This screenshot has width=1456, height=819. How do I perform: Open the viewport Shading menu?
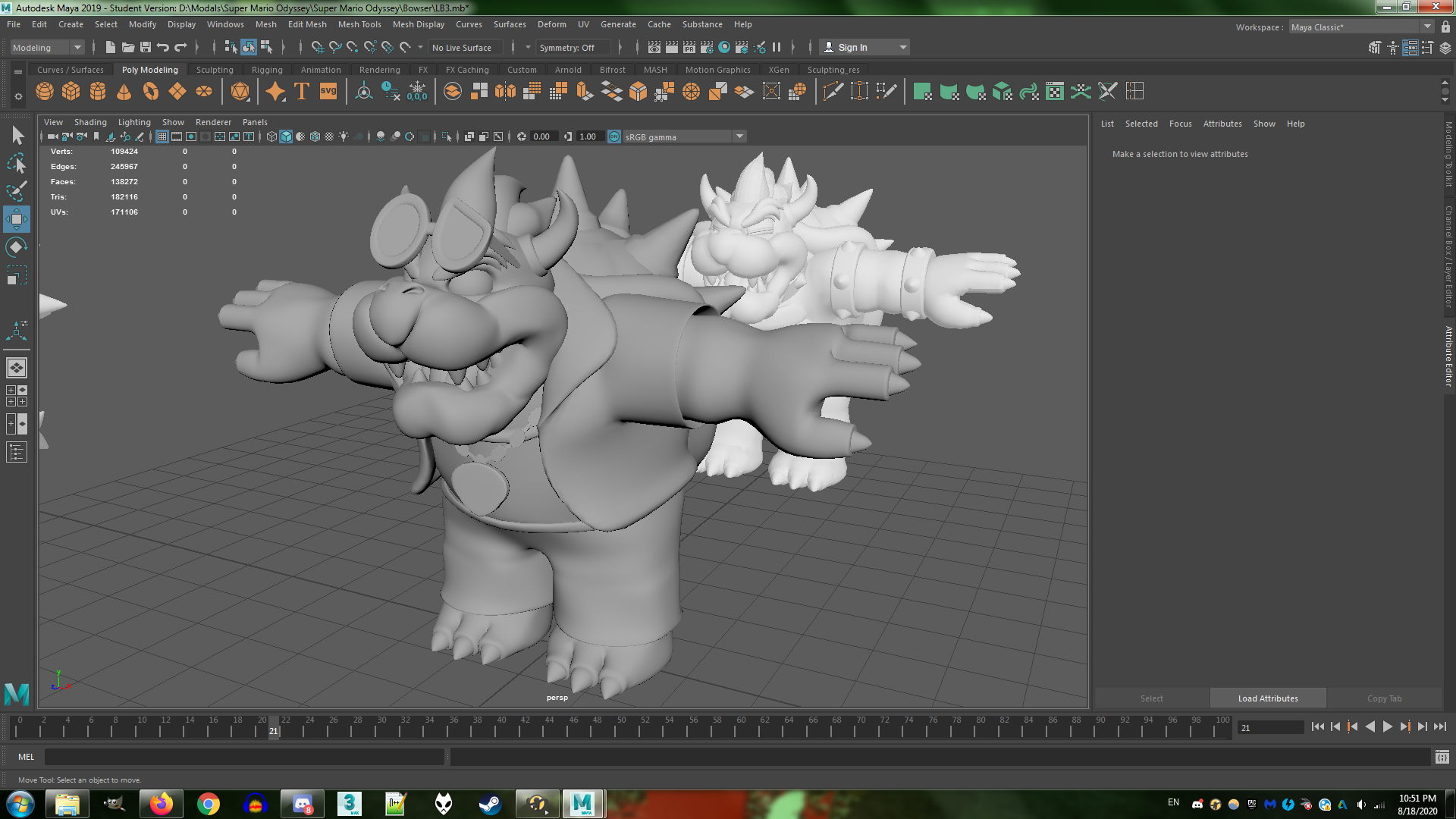(x=90, y=122)
